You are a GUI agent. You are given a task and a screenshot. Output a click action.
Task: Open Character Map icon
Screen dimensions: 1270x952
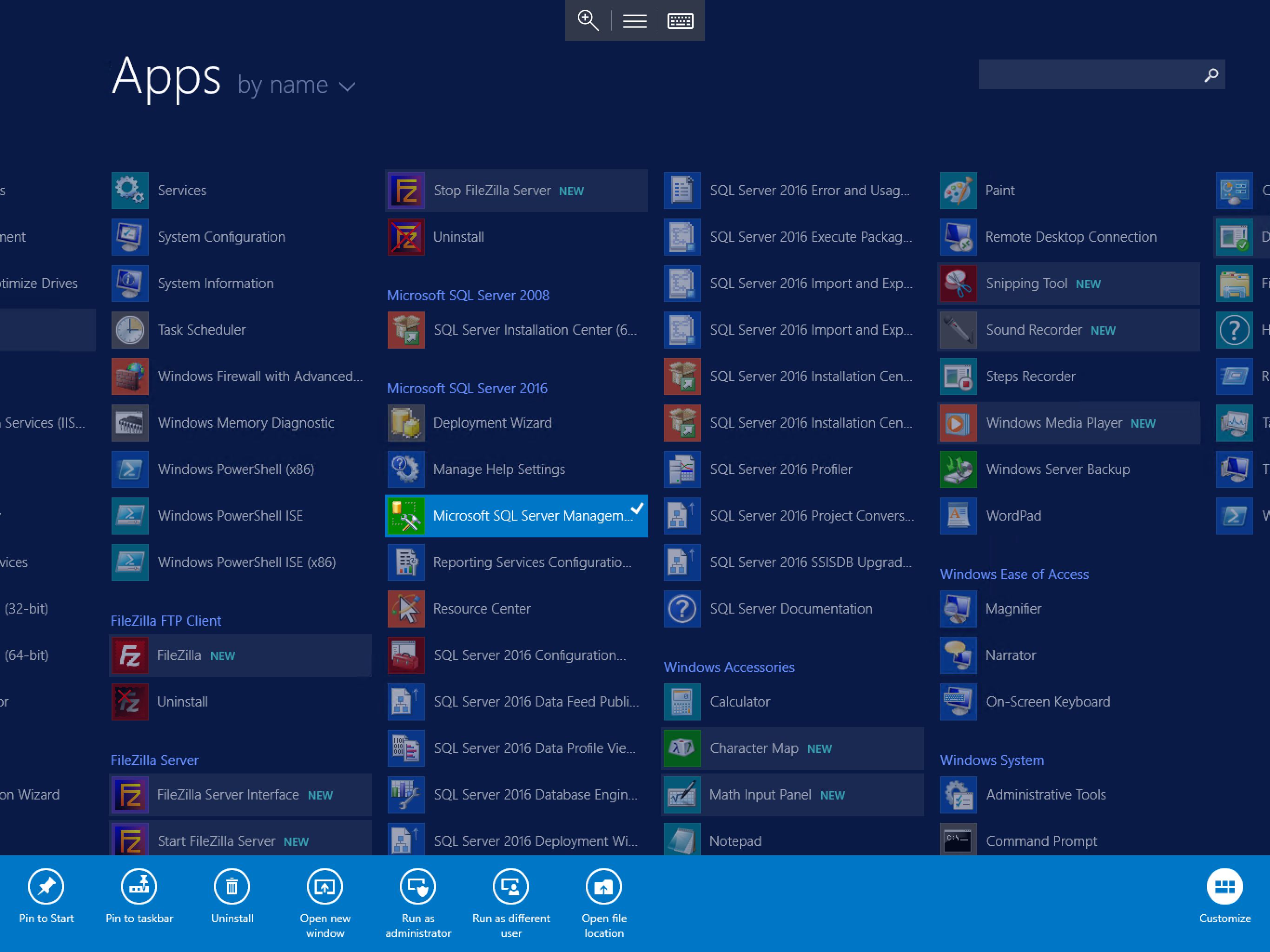(x=682, y=748)
